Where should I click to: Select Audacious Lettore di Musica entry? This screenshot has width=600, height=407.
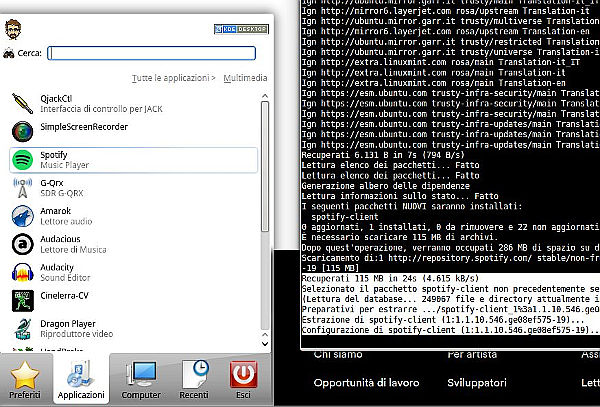tap(73, 244)
